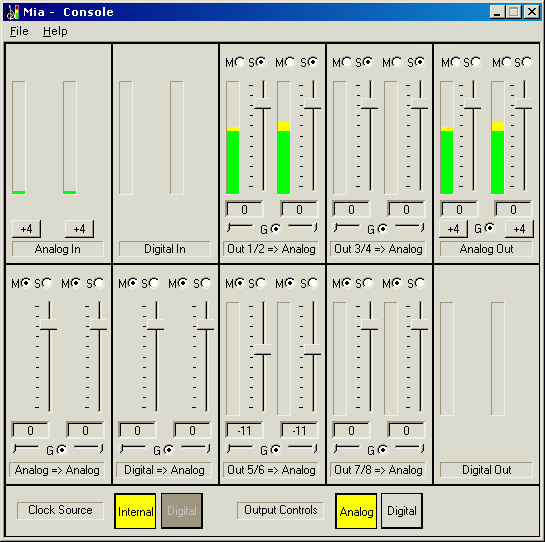The image size is (545, 542).
Task: Mute left channel of Analog Out
Action: tap(456, 62)
